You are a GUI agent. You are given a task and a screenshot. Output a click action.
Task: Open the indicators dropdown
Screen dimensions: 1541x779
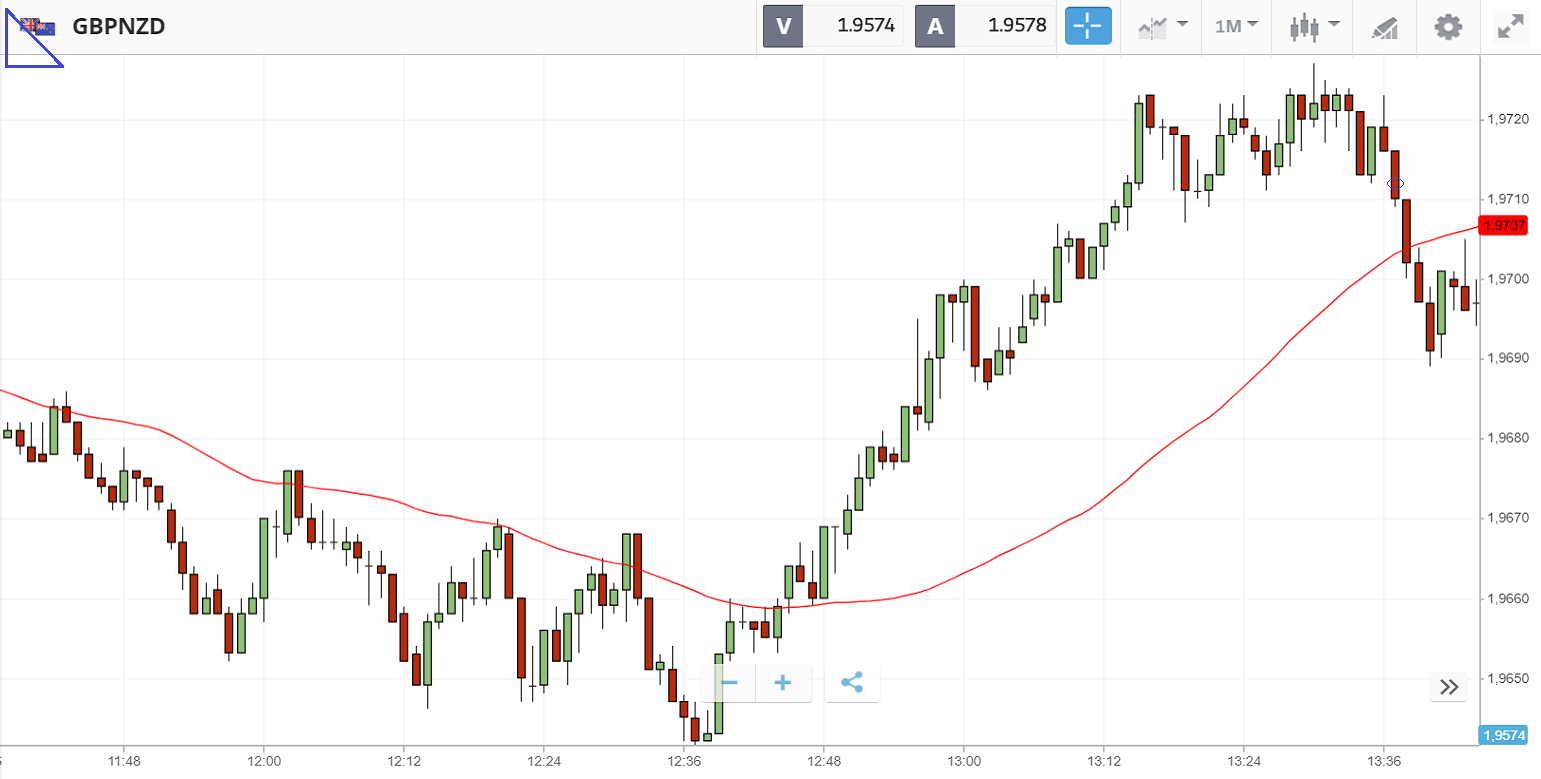(1163, 26)
